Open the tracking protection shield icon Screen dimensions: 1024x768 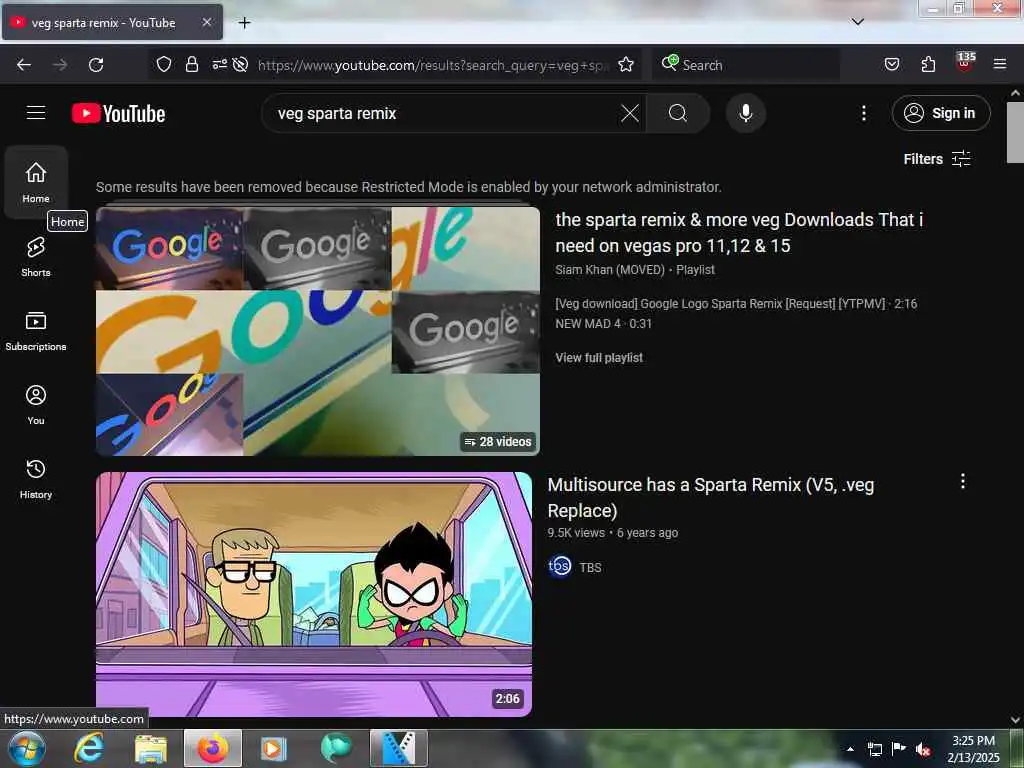(164, 64)
